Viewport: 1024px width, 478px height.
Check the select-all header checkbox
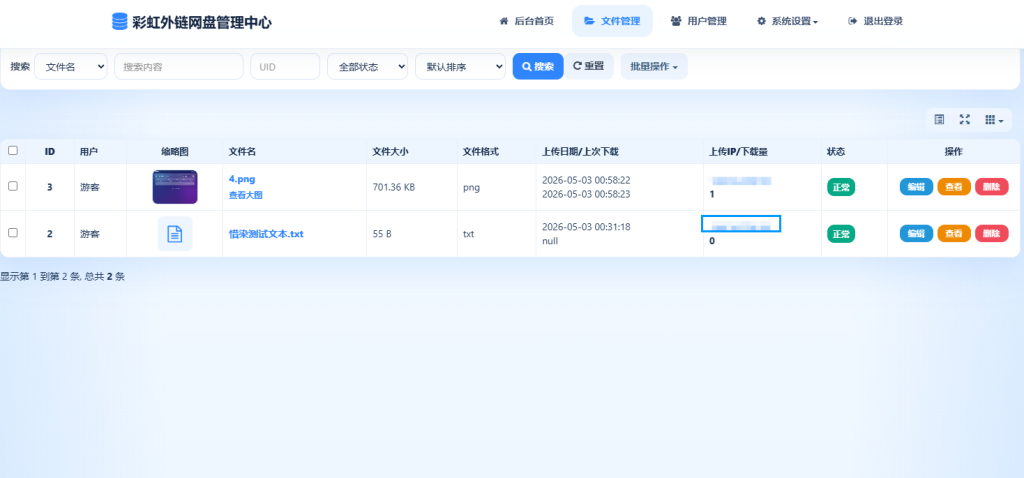point(12,151)
